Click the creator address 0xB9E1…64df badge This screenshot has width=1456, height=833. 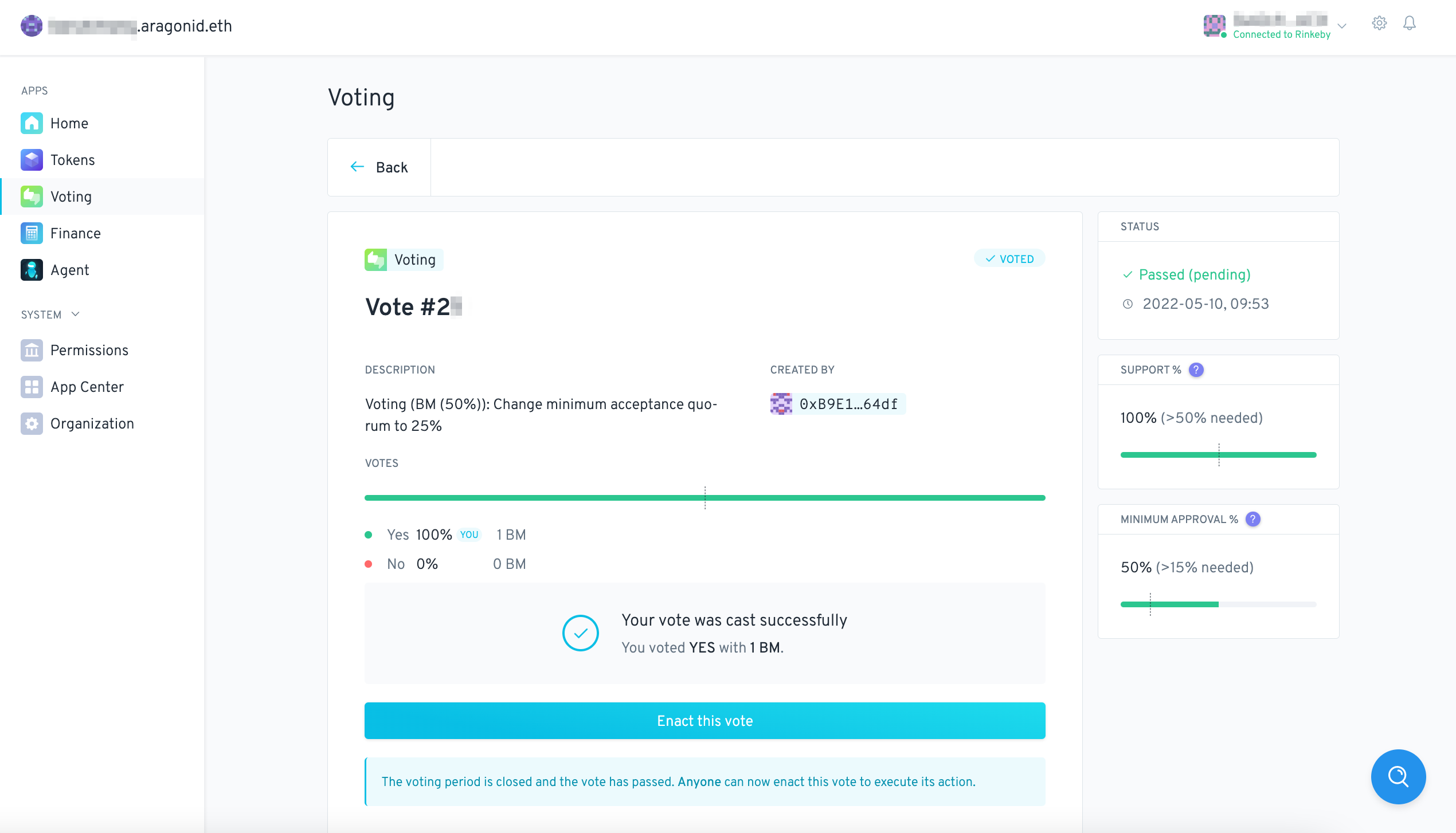[x=837, y=404]
